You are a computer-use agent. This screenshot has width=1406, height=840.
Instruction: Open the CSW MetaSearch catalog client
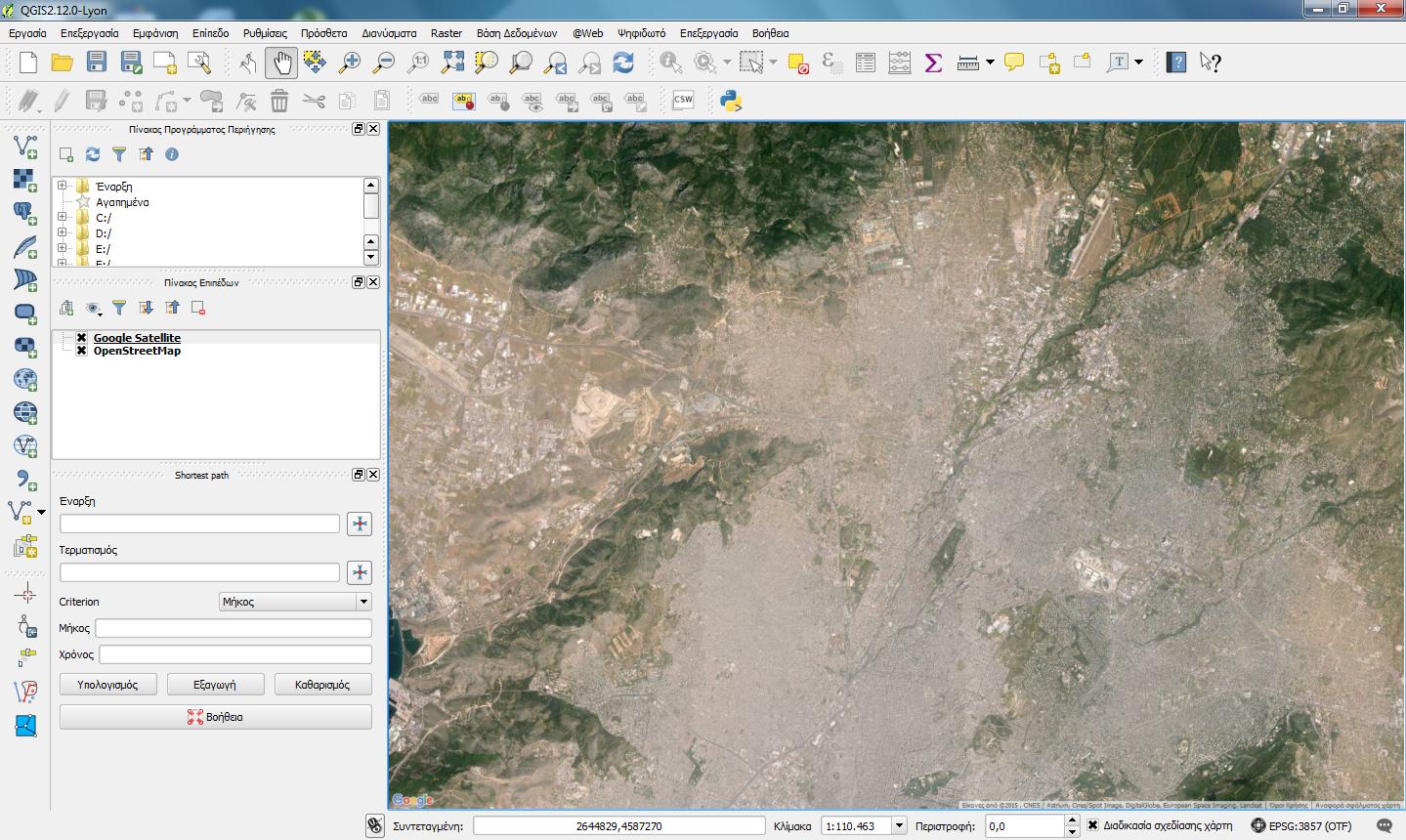683,100
